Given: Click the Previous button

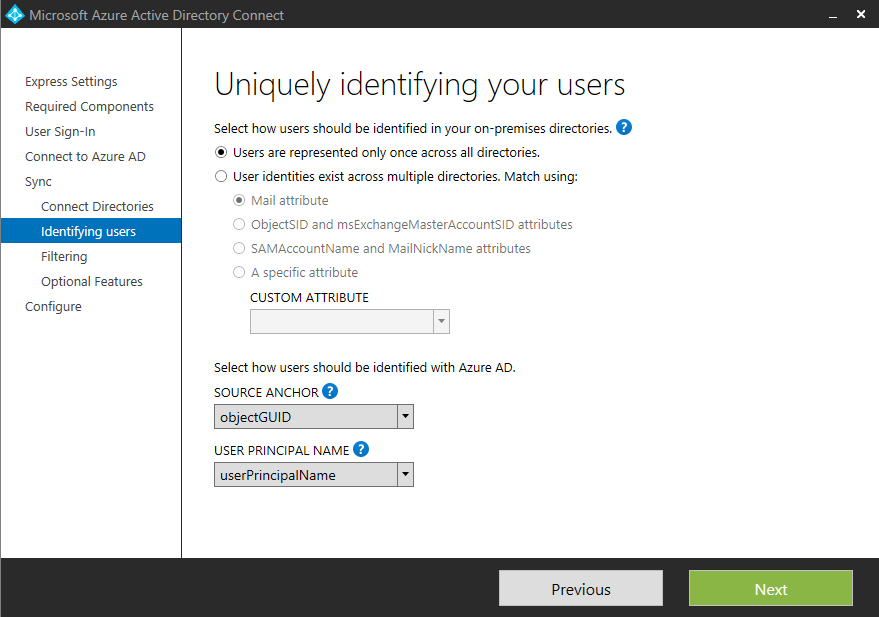Looking at the screenshot, I should (x=580, y=589).
